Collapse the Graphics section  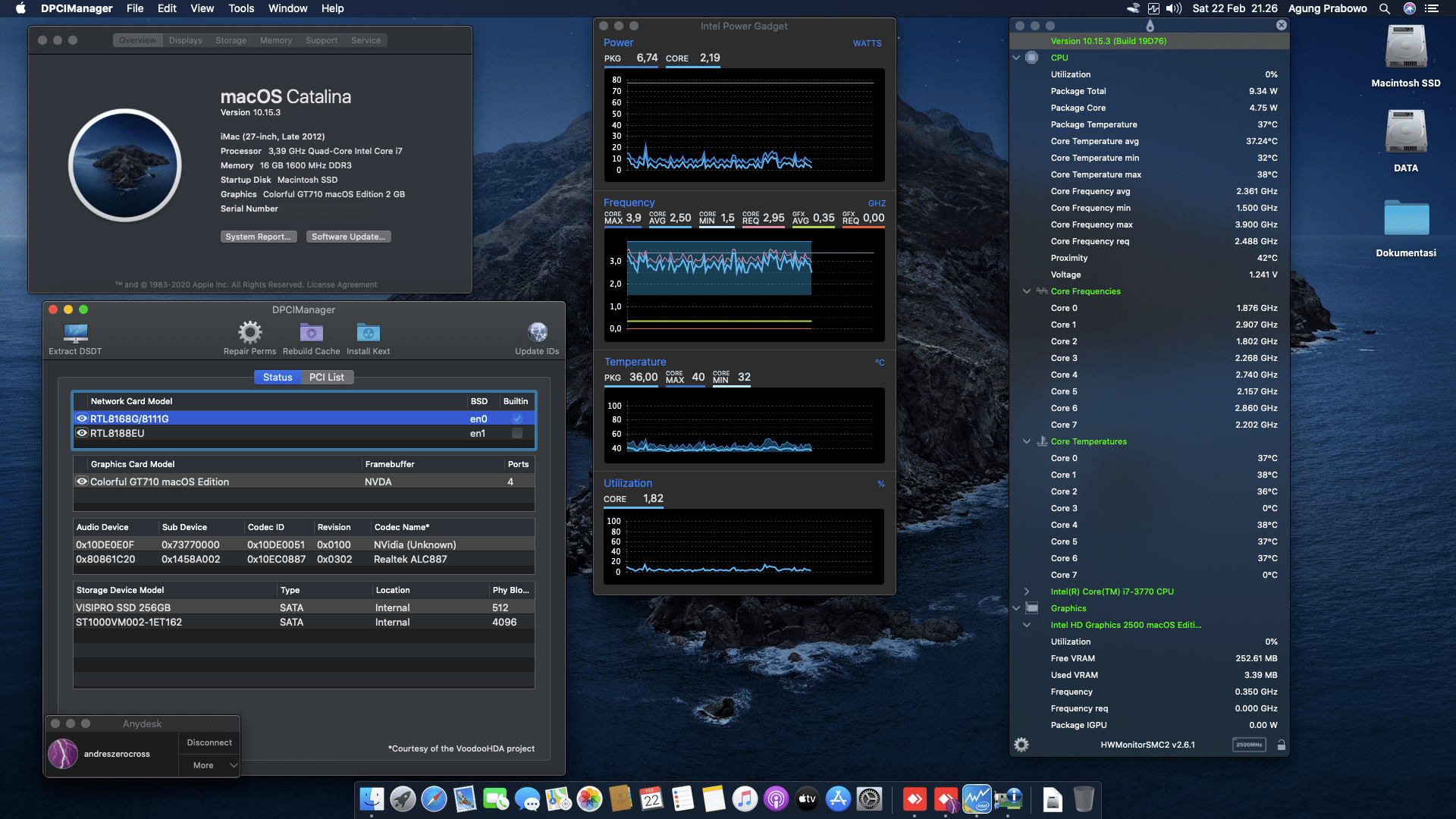[1016, 608]
